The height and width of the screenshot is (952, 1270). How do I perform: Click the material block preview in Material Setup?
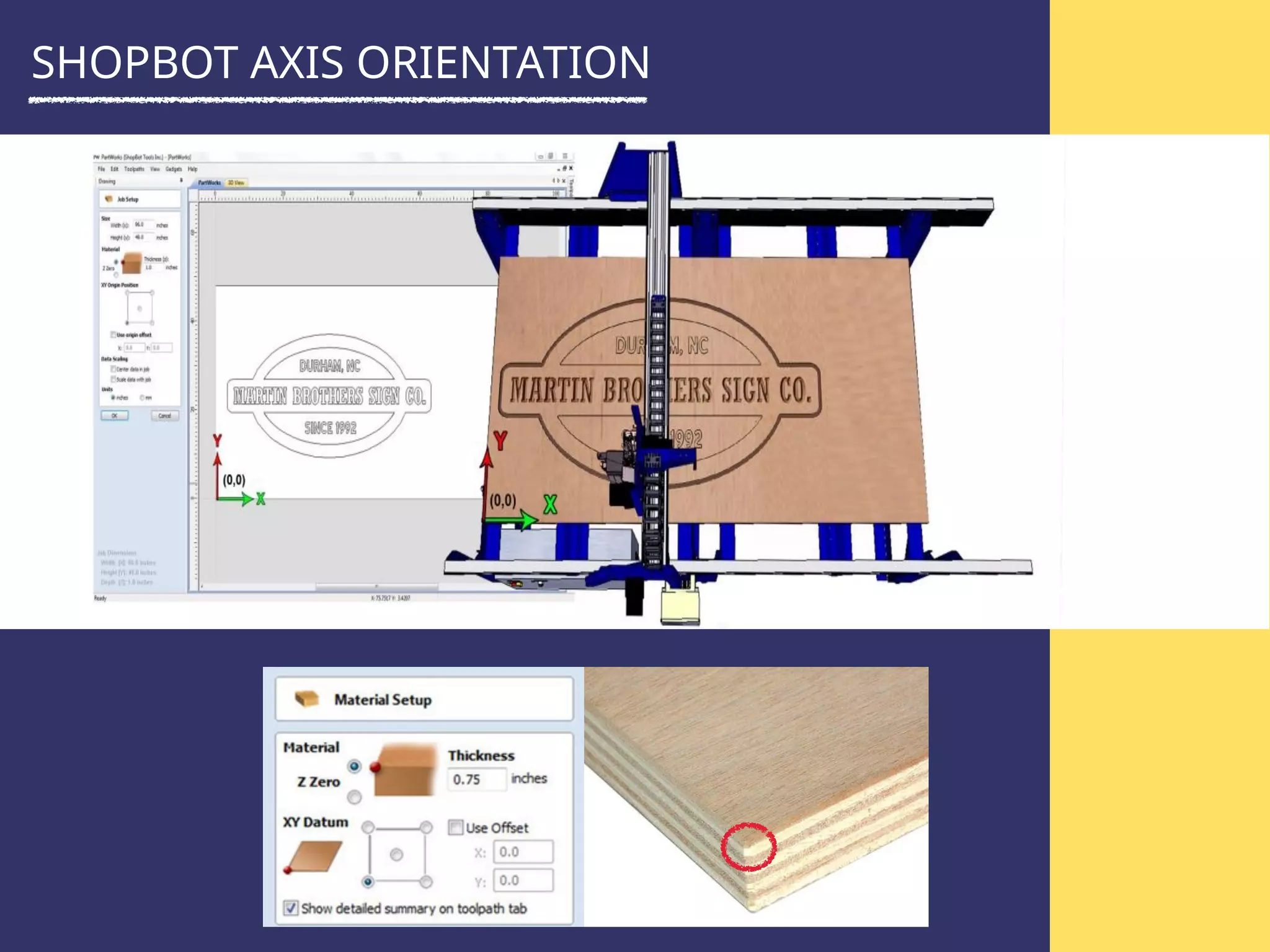[403, 770]
